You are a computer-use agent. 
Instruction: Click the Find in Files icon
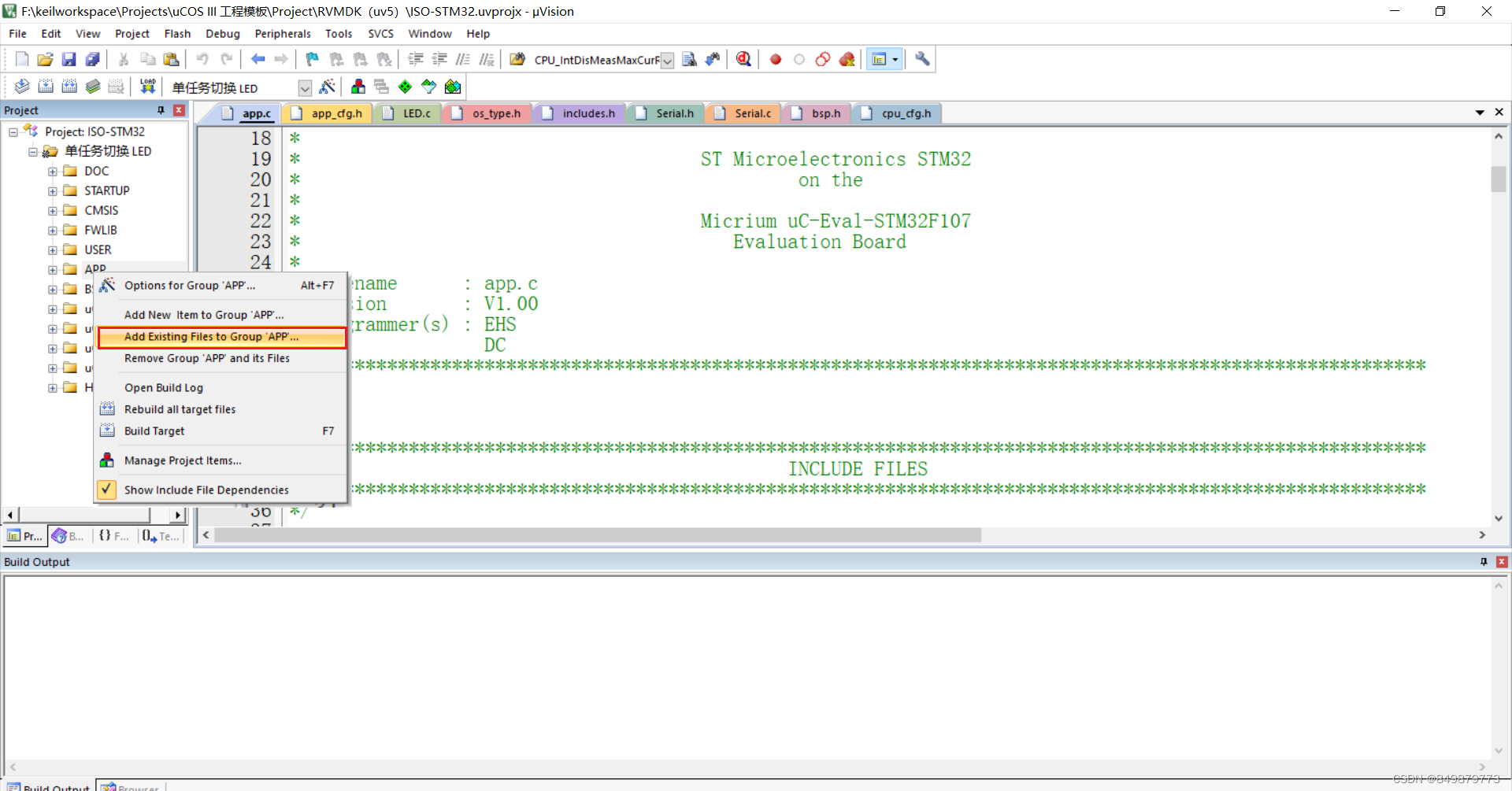[517, 60]
